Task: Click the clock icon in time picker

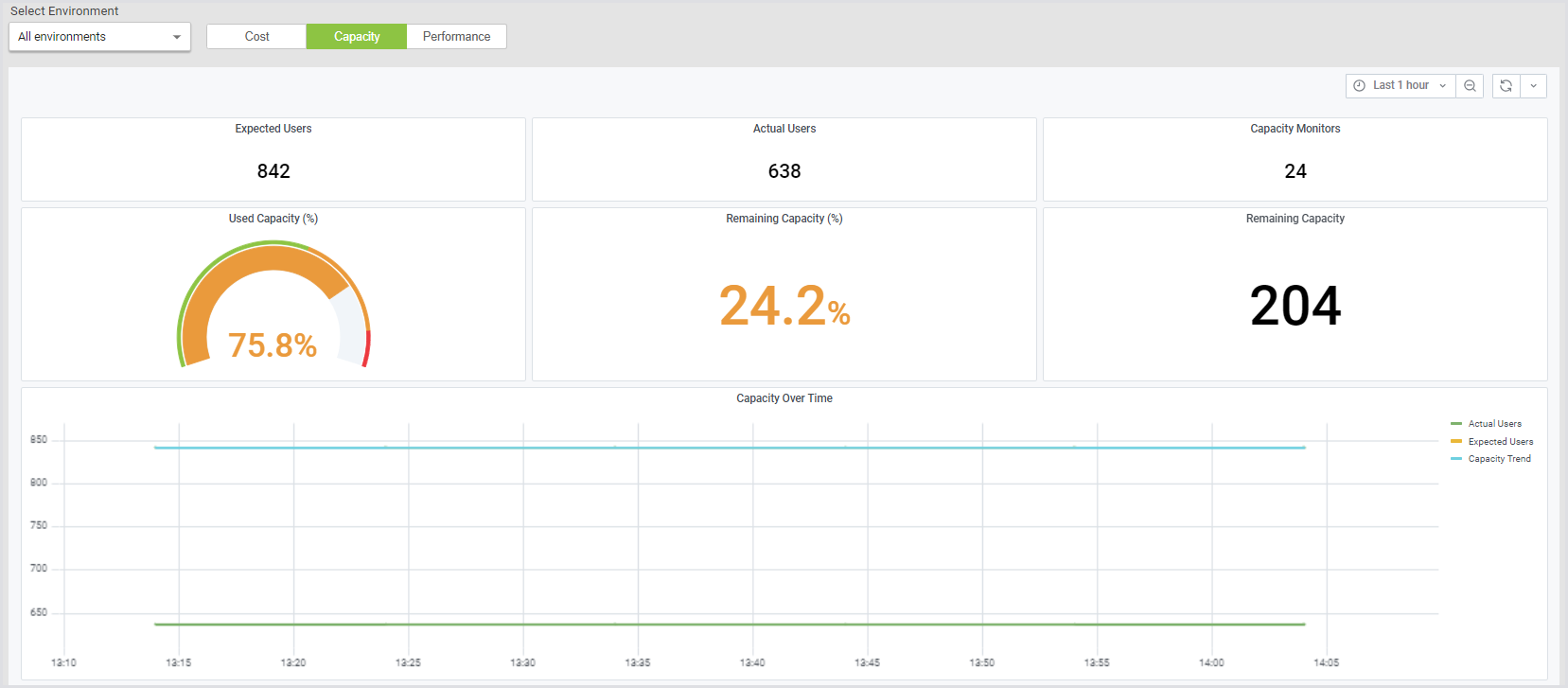Action: pyautogui.click(x=1359, y=86)
